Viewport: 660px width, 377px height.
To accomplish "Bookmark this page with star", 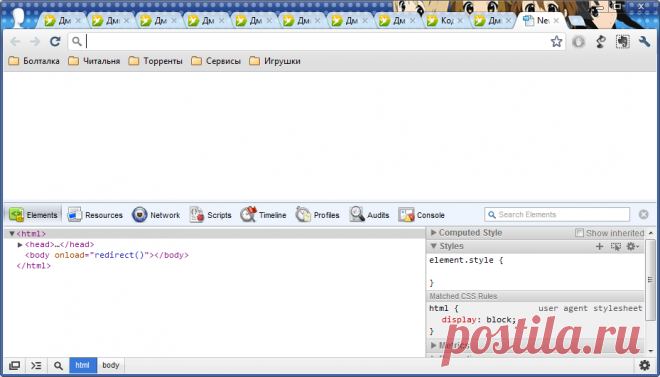I will click(556, 41).
